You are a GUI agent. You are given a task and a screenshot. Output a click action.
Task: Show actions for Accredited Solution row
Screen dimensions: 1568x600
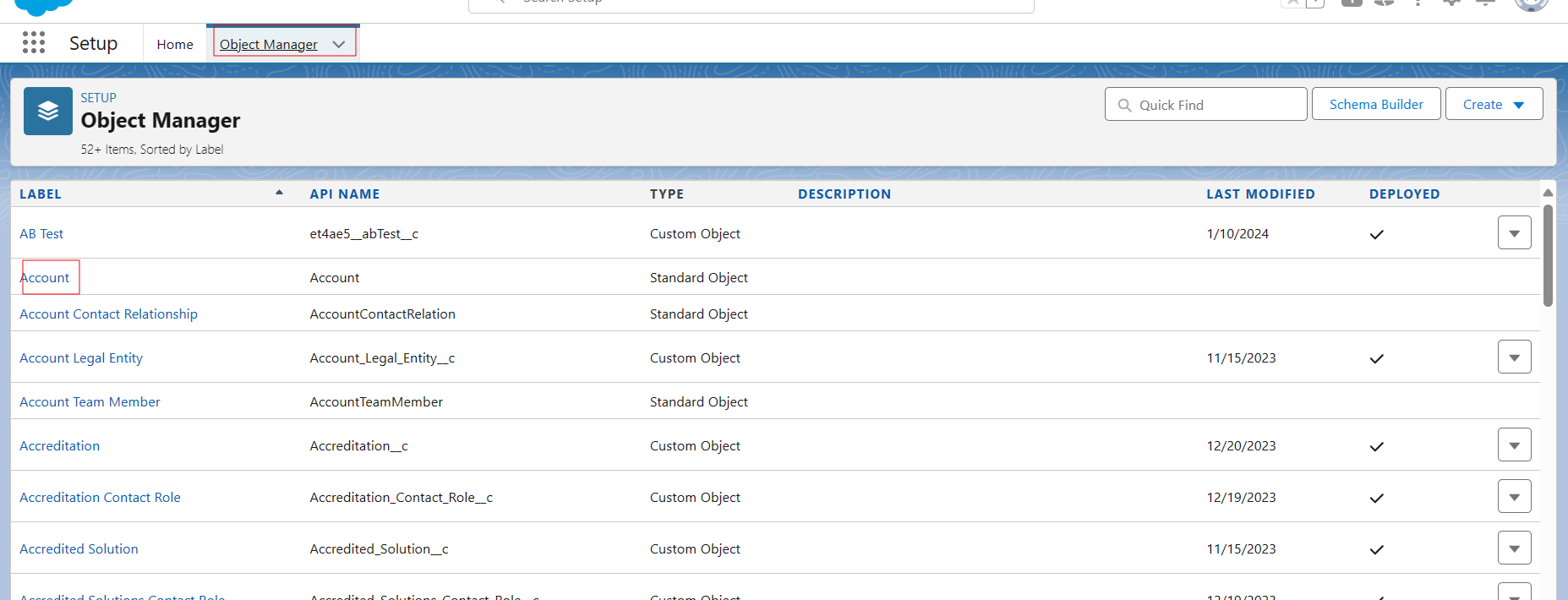pyautogui.click(x=1514, y=548)
